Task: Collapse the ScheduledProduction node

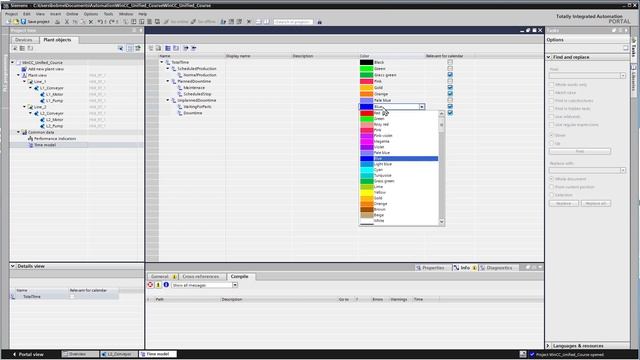Action: 168,69
